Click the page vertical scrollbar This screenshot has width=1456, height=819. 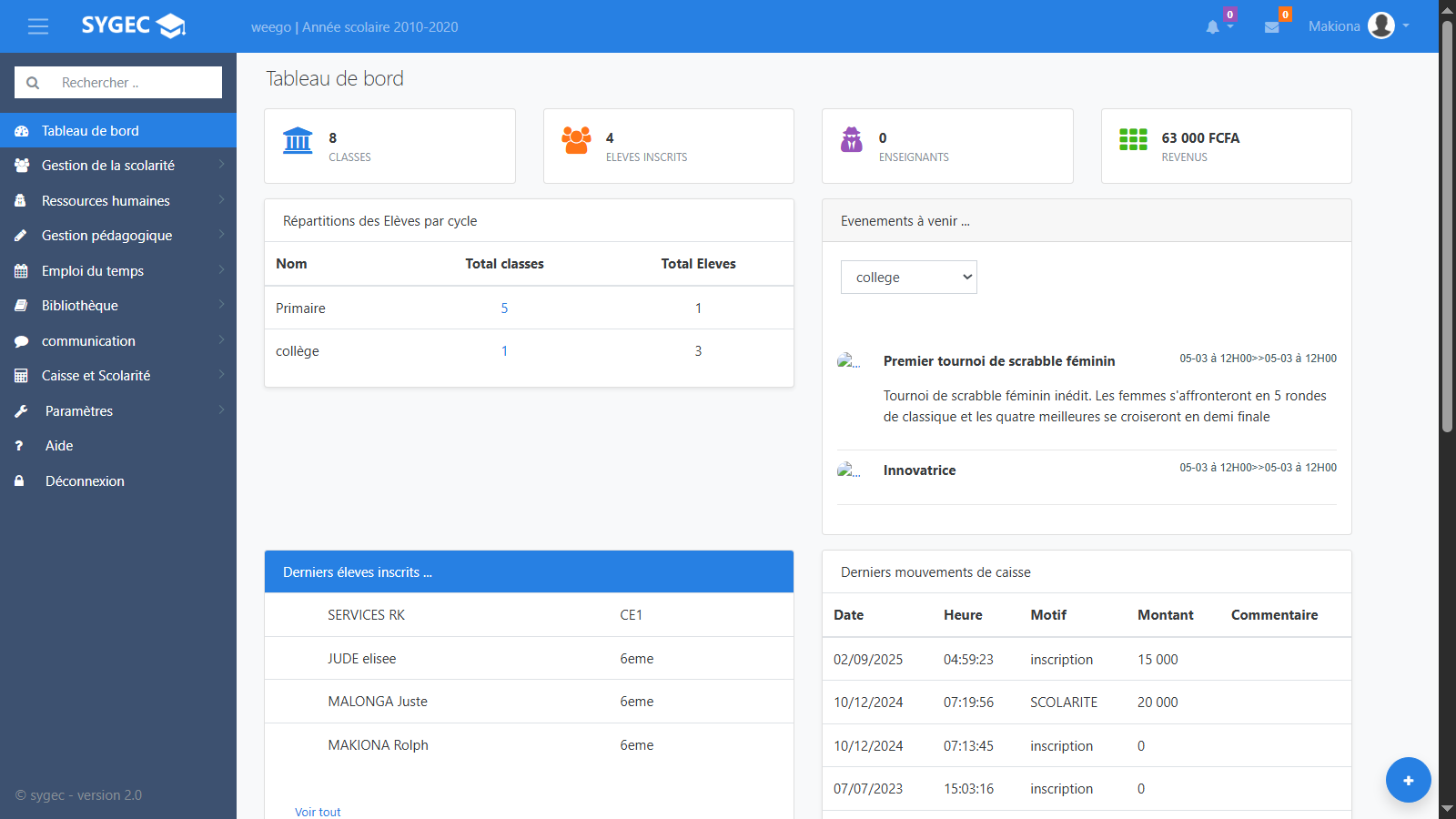point(1447,227)
